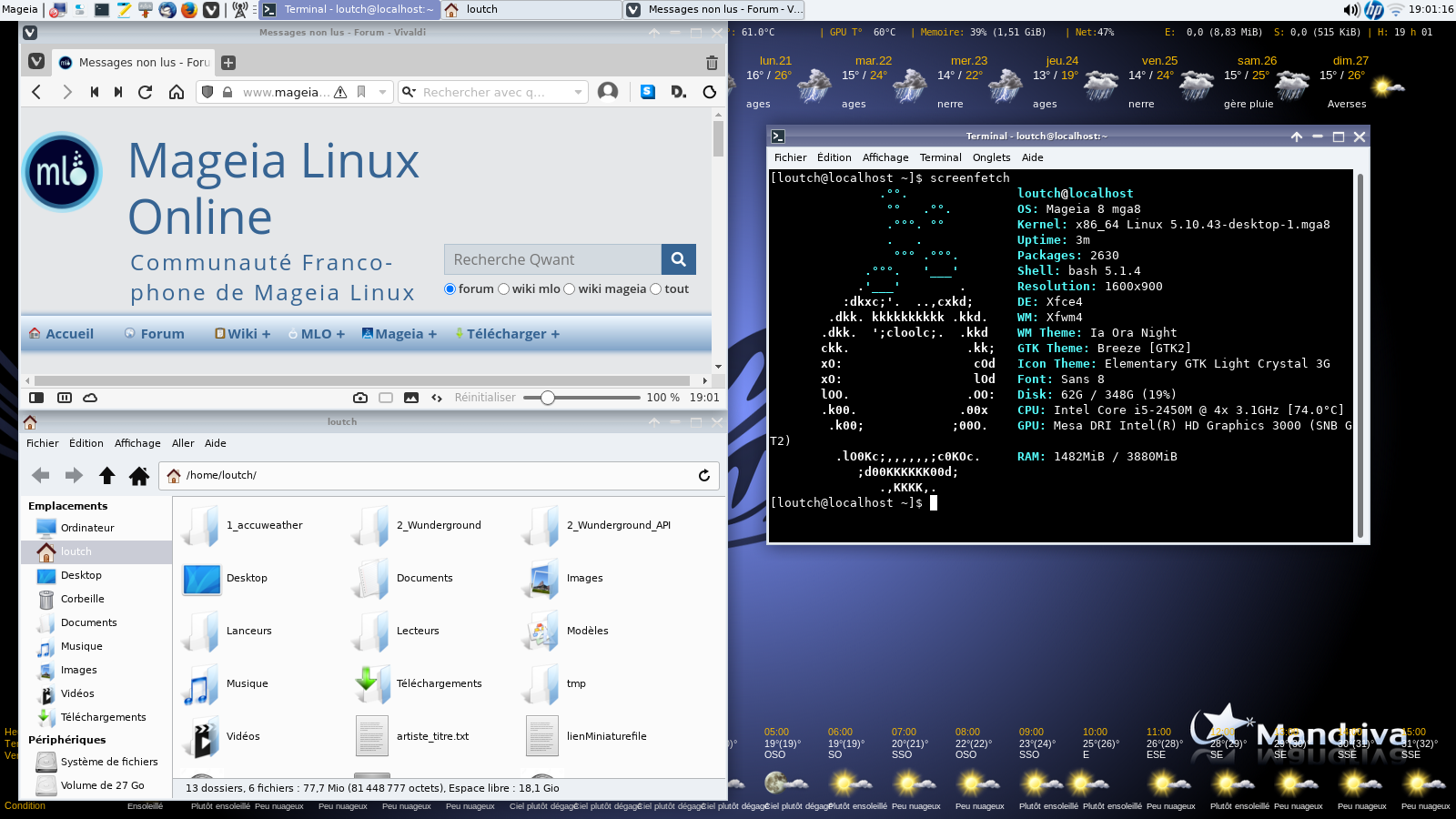The height and width of the screenshot is (819, 1456).
Task: Click the network wireless icon in tray
Action: 1395,9
